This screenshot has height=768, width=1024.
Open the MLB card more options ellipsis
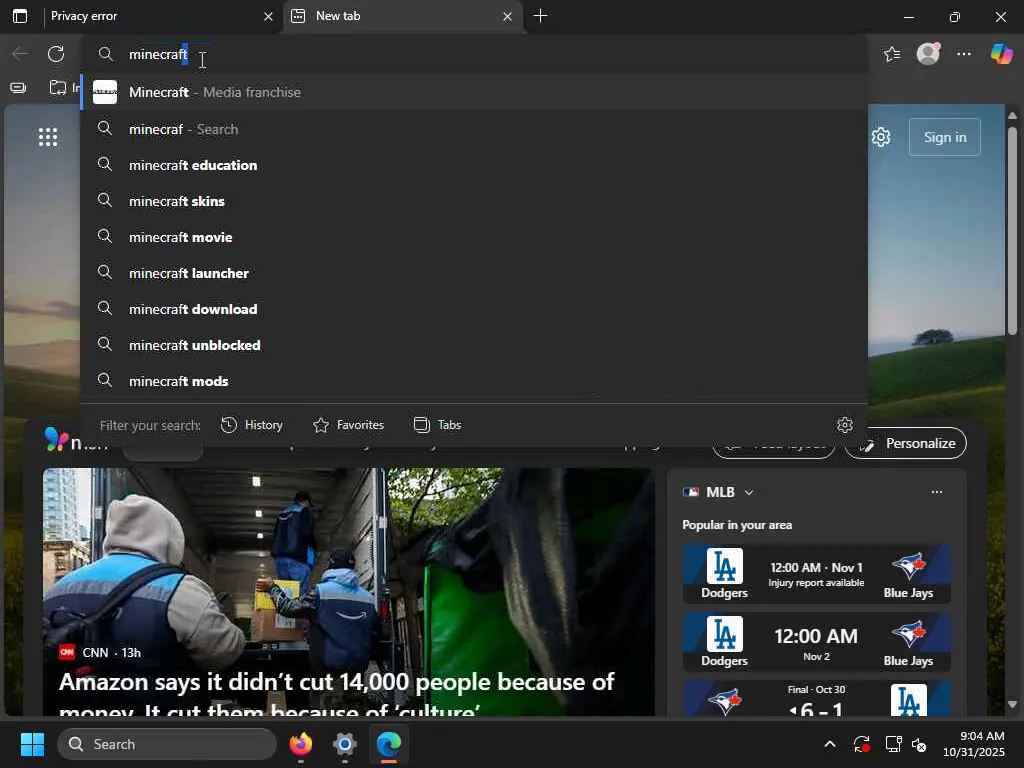pos(936,492)
